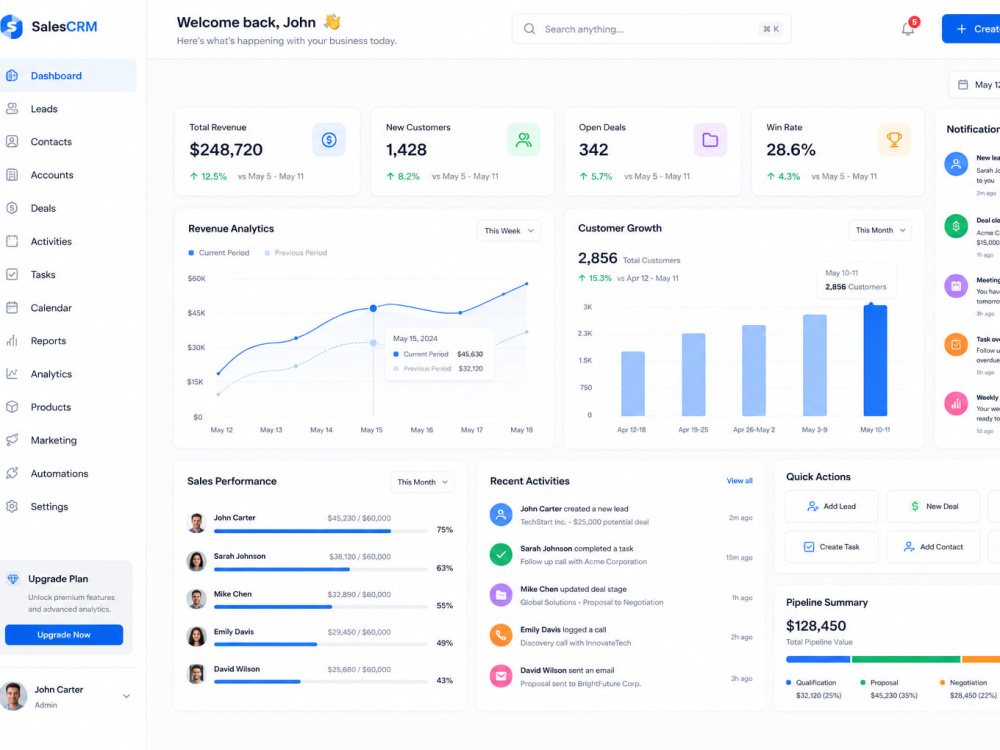Click the John Carter new lead activity icon
Image resolution: width=1000 pixels, height=750 pixels.
[501, 515]
